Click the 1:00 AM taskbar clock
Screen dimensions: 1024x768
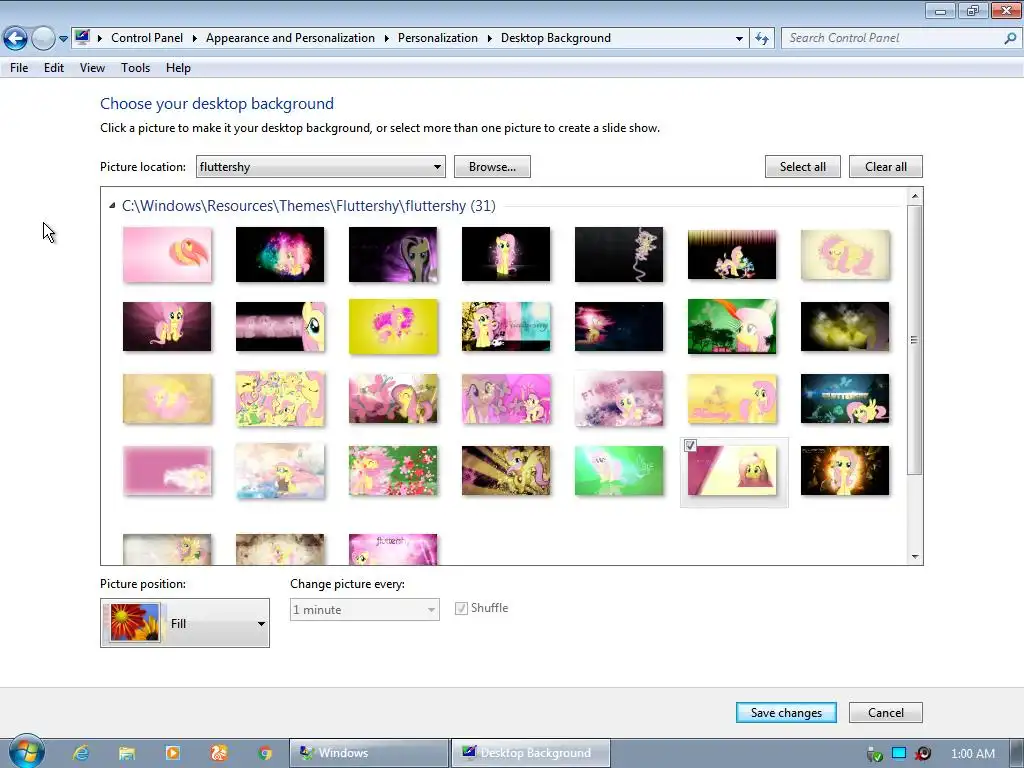pyautogui.click(x=972, y=754)
